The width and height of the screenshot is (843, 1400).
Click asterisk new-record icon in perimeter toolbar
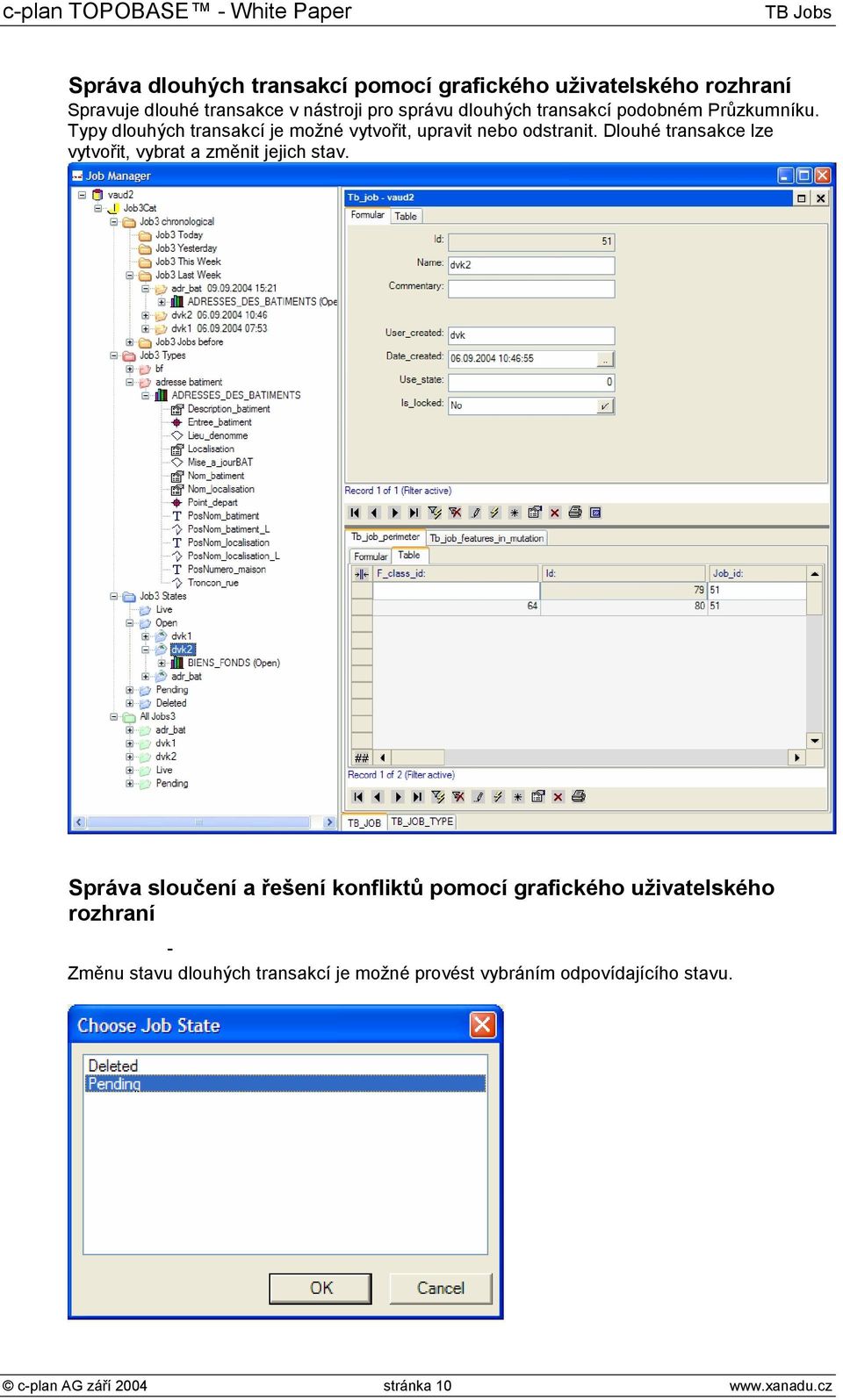518,797
